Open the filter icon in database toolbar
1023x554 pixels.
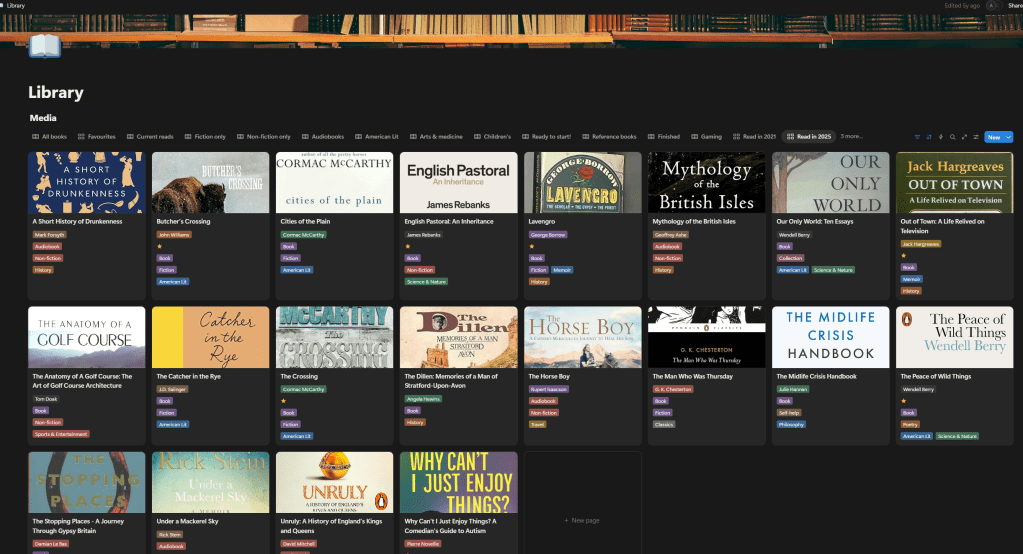[917, 137]
